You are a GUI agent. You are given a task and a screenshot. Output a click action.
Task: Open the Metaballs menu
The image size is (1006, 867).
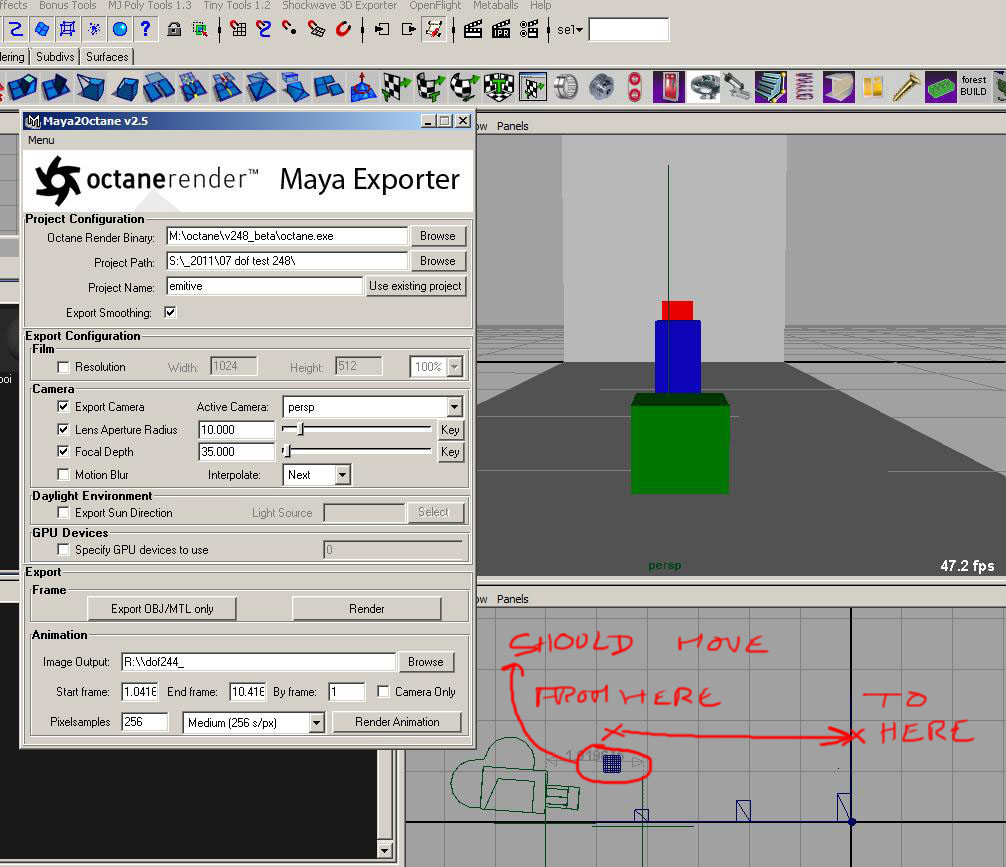pyautogui.click(x=495, y=5)
